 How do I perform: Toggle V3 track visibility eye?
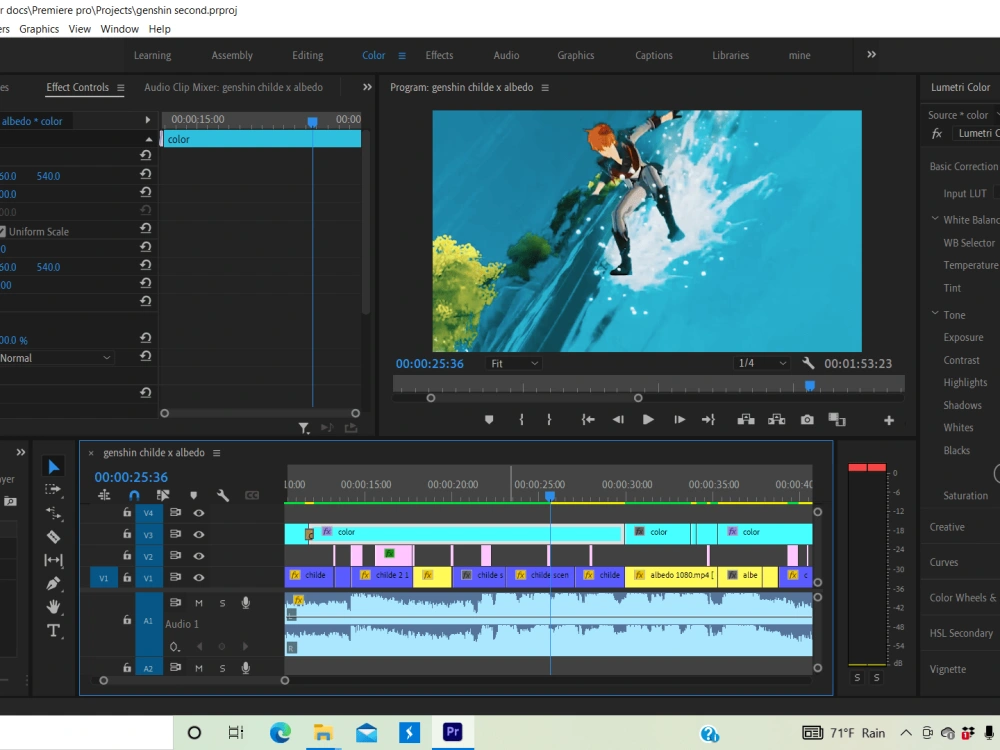click(199, 534)
